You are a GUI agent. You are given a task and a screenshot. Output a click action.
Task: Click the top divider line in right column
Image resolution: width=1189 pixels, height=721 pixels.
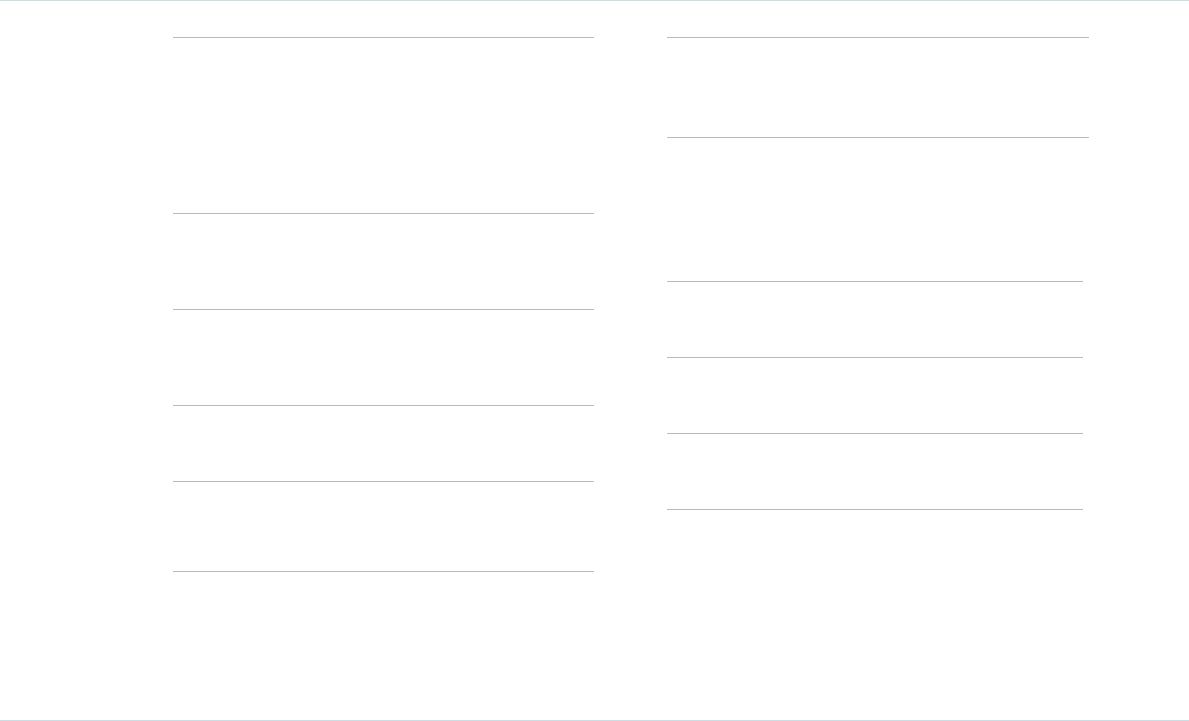(x=877, y=38)
